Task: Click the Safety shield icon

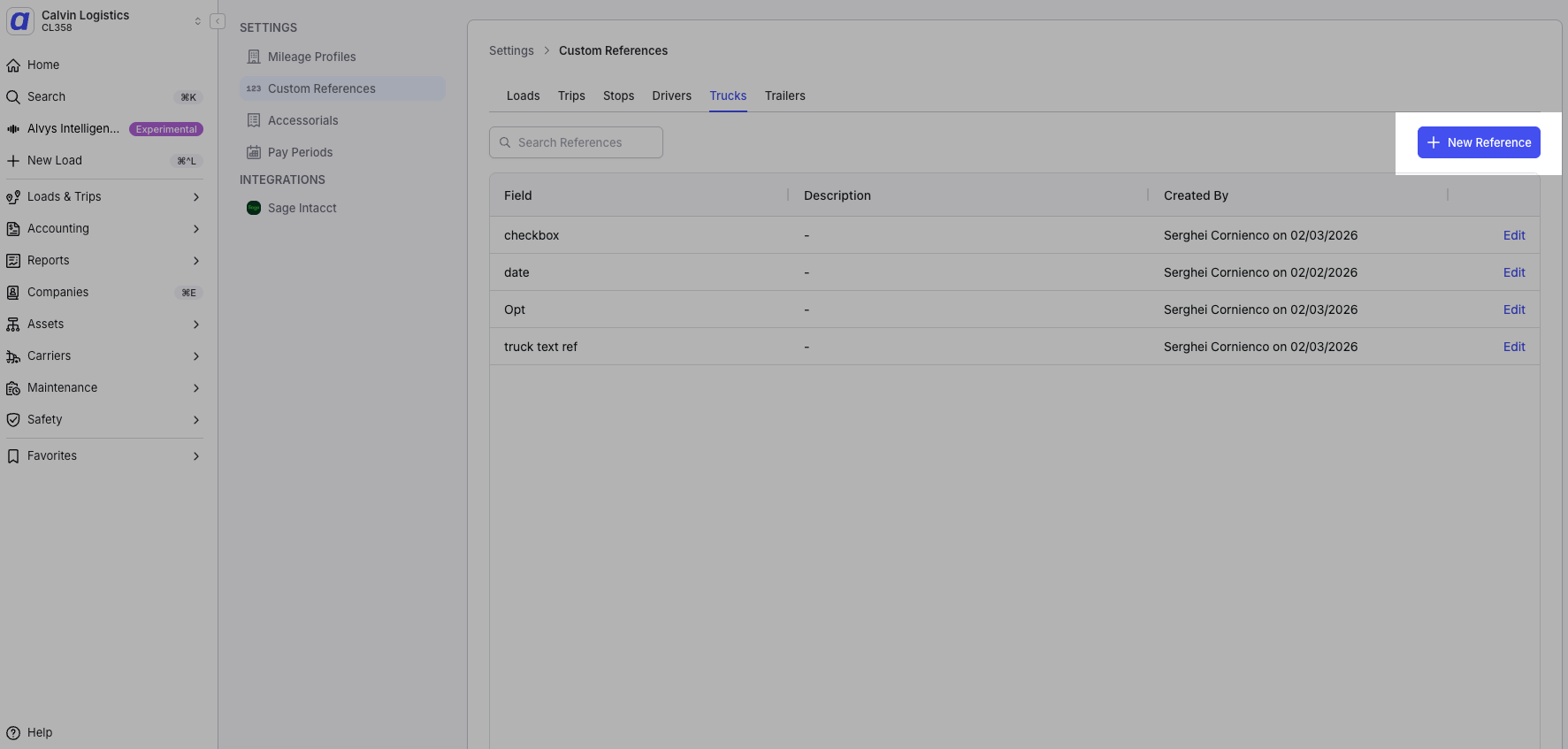Action: 13,420
